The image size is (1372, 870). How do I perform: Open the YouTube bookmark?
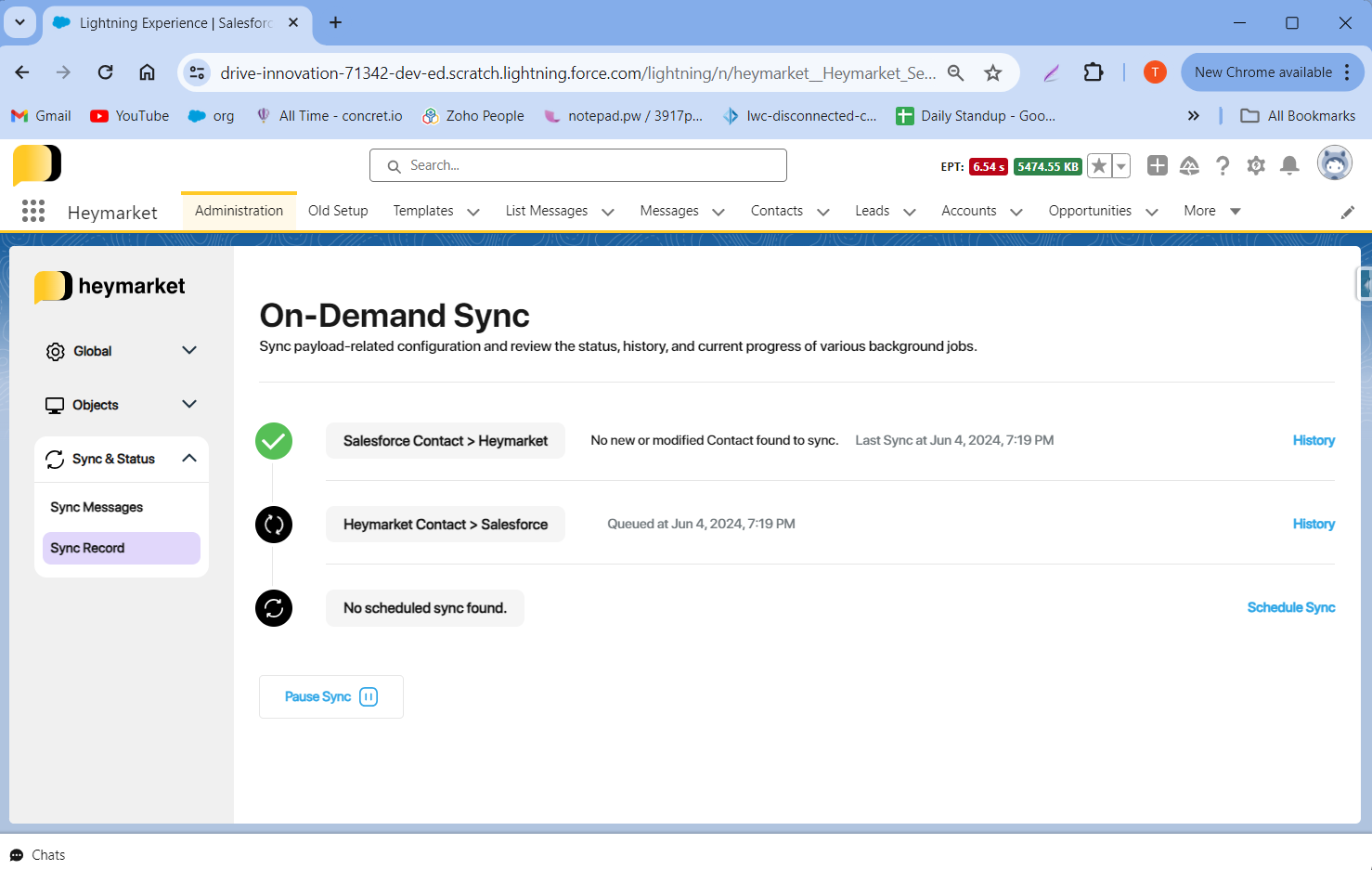pyautogui.click(x=130, y=116)
